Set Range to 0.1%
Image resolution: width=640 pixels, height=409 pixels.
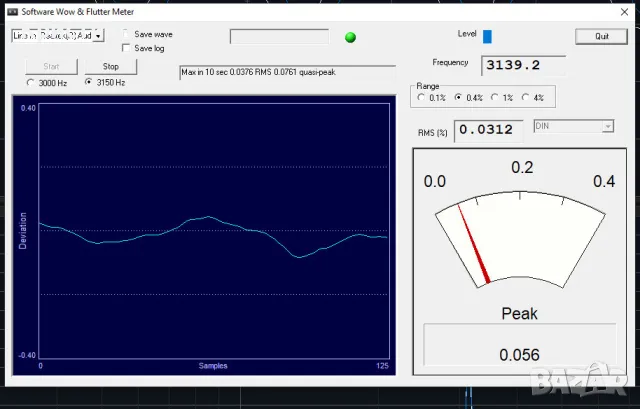click(x=422, y=99)
